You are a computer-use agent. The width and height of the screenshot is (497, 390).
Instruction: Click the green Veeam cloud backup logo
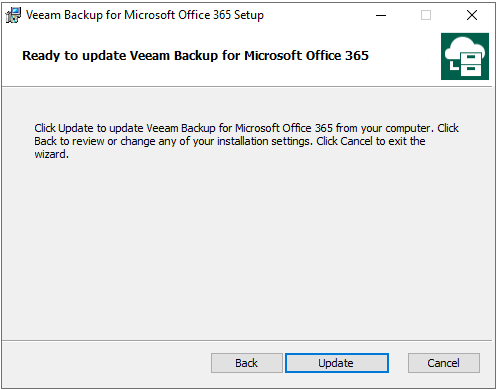465,56
